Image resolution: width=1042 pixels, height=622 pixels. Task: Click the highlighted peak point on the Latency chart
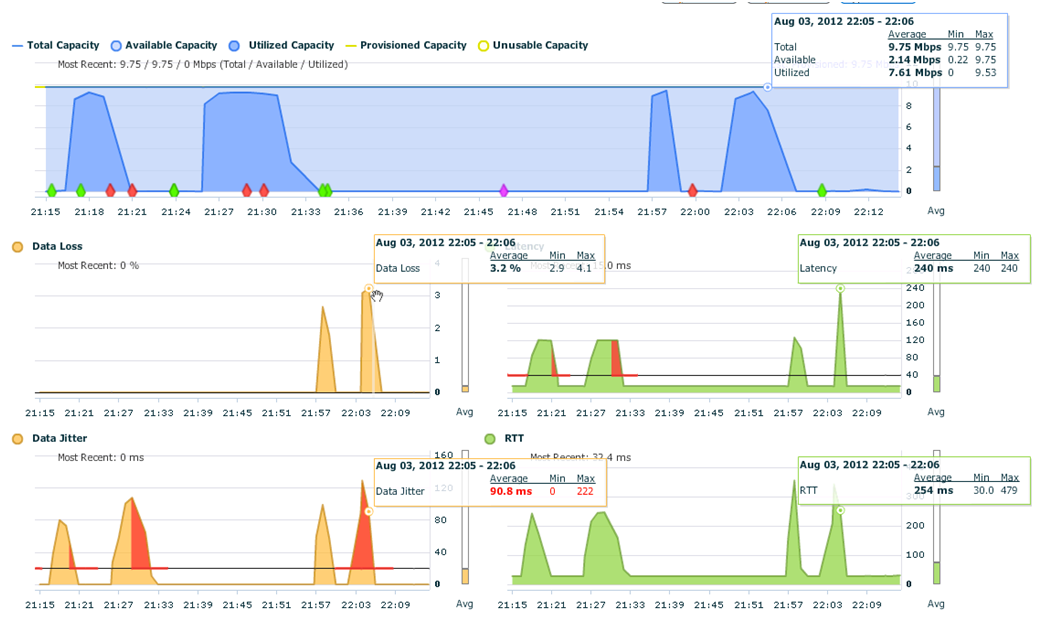click(x=839, y=288)
